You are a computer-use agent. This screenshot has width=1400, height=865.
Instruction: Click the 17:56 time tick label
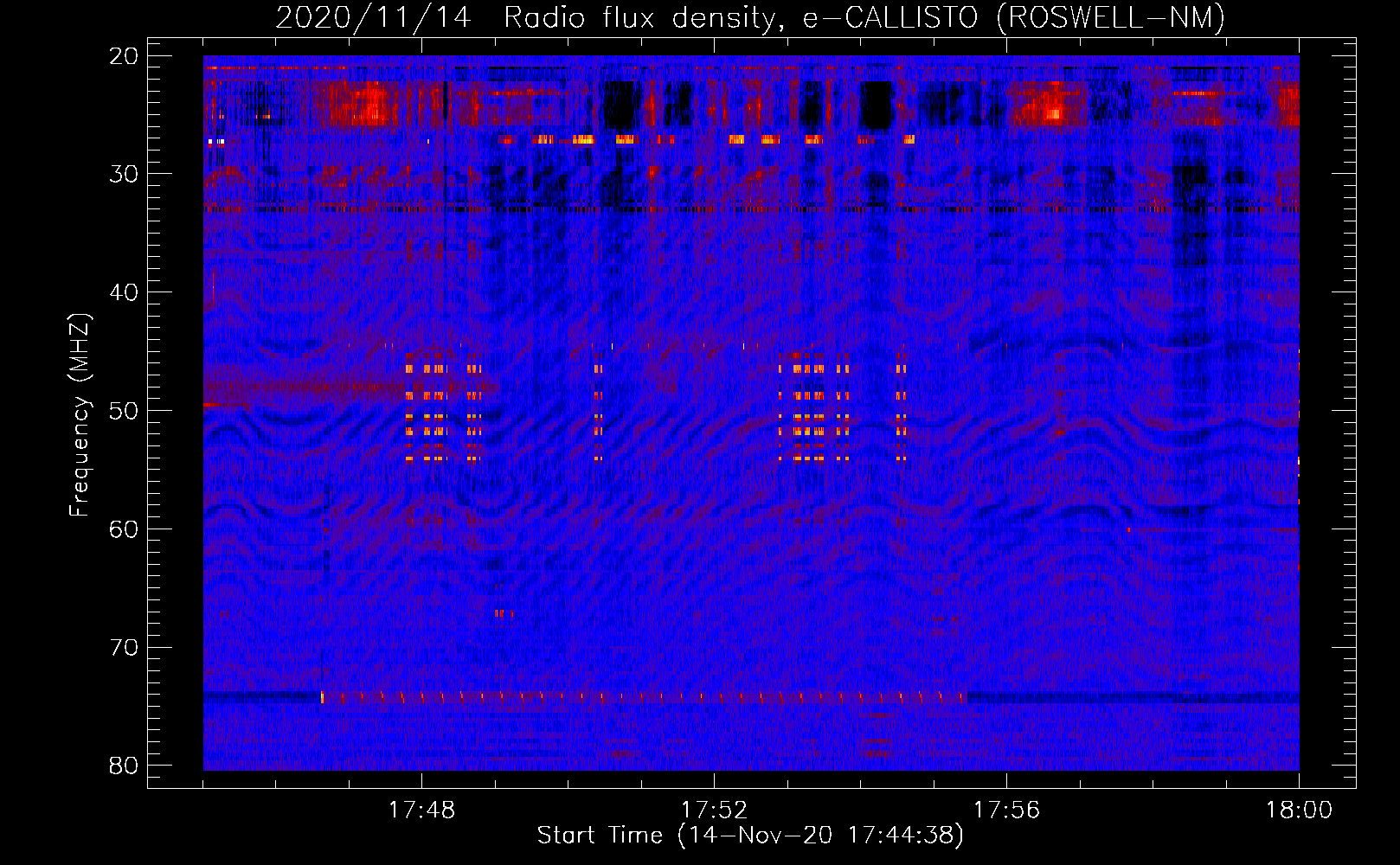(1006, 811)
